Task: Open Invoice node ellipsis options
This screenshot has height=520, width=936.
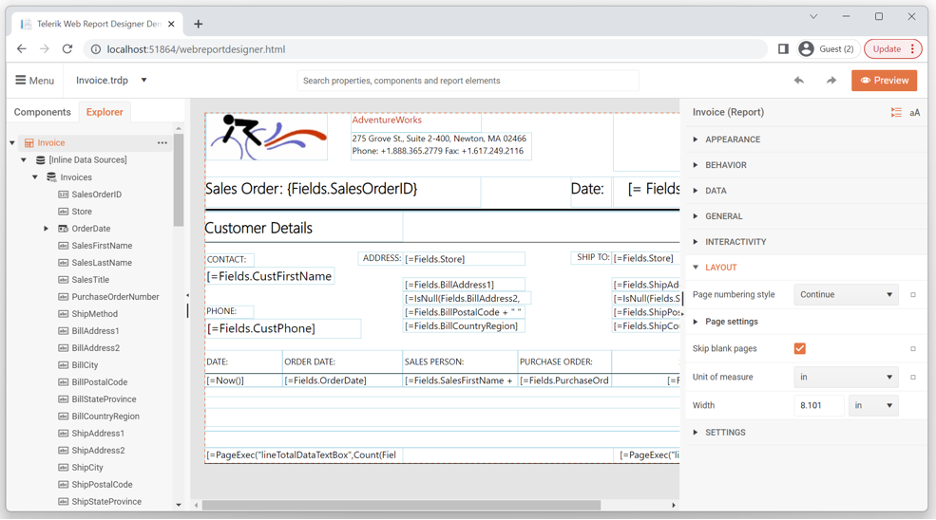Action: coord(162,143)
